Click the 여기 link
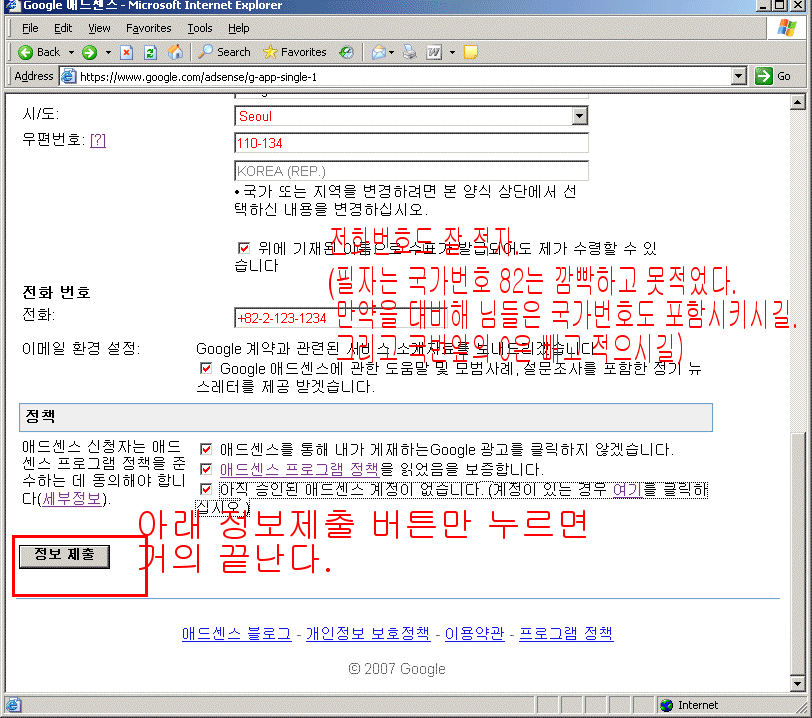812x718 pixels. pos(627,490)
